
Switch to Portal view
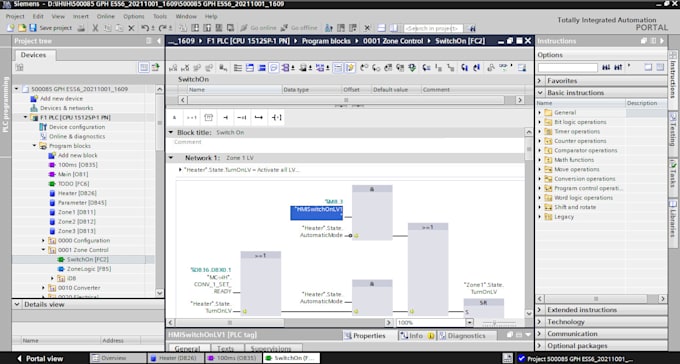40,359
